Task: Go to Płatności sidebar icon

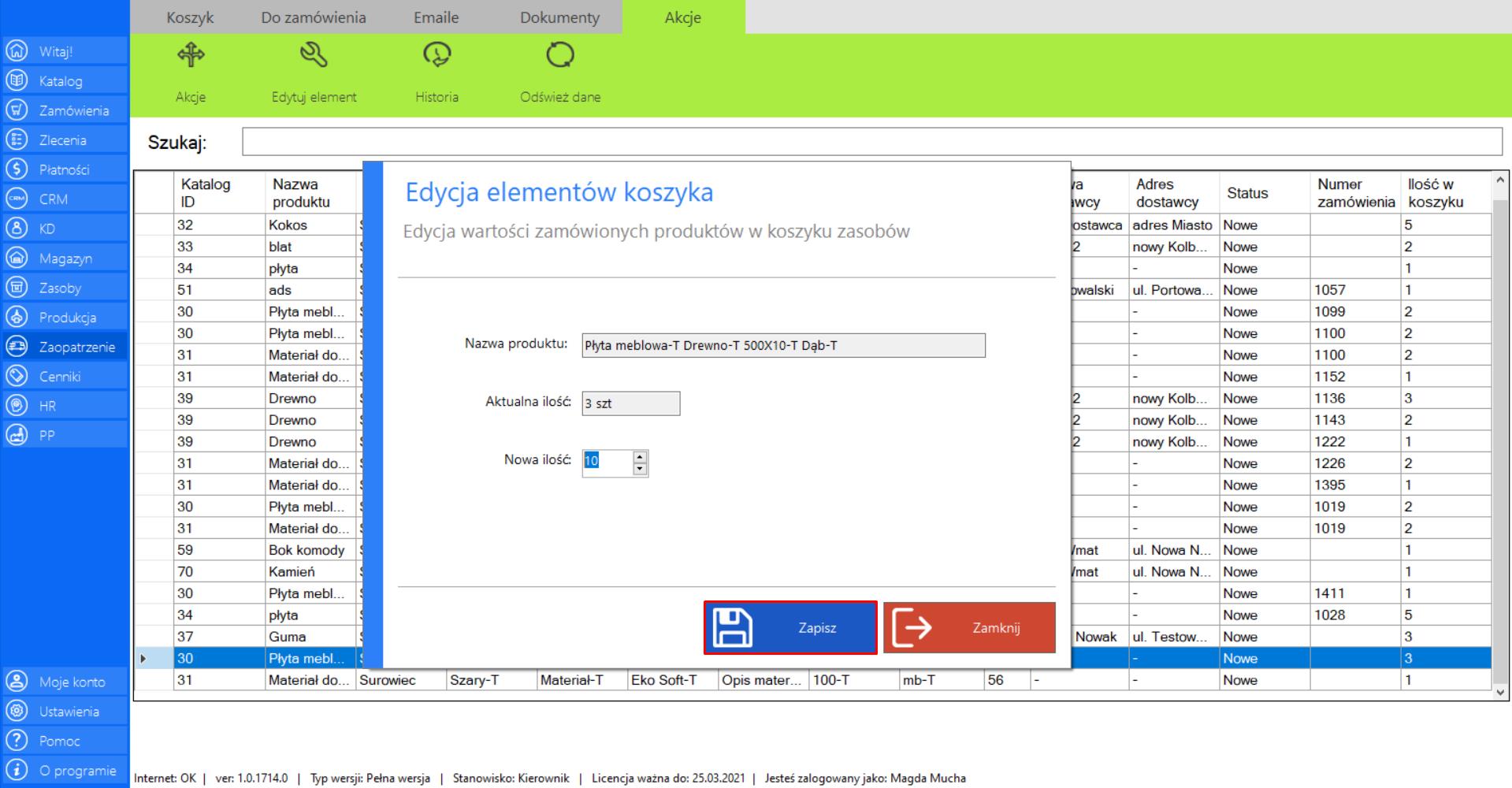Action: click(17, 169)
